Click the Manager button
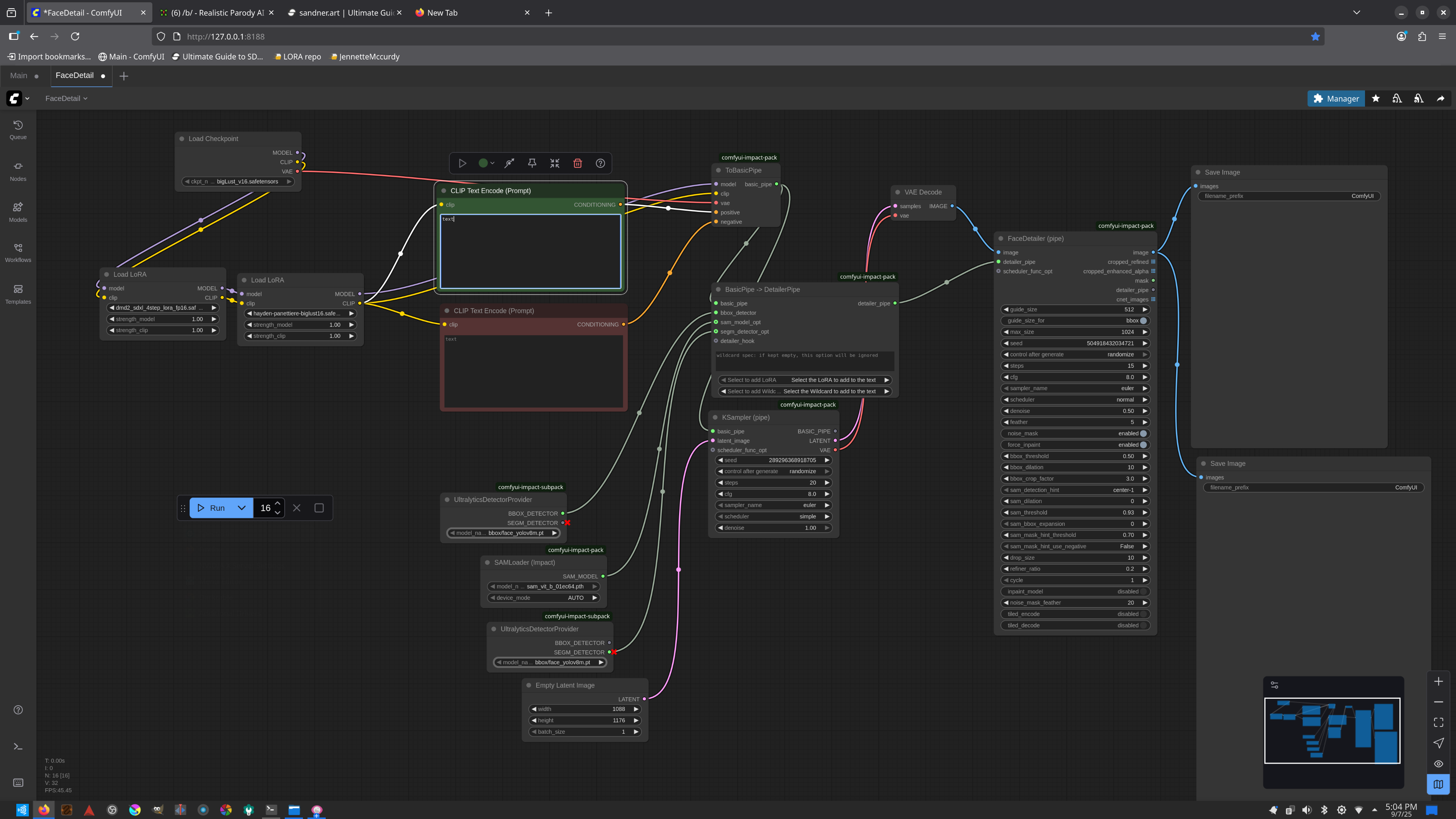Viewport: 1456px width, 819px height. coord(1335,98)
